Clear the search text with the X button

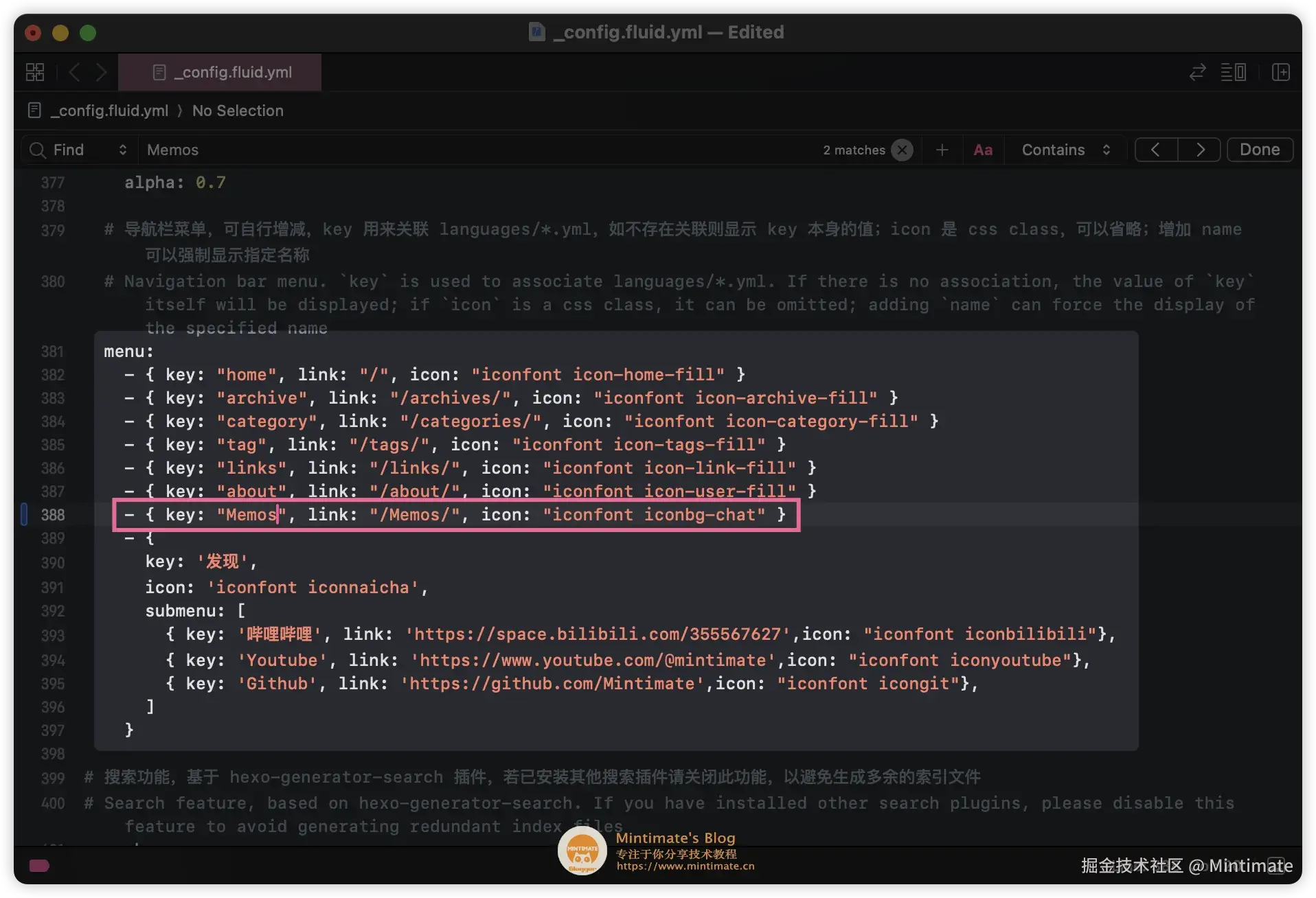tap(903, 150)
